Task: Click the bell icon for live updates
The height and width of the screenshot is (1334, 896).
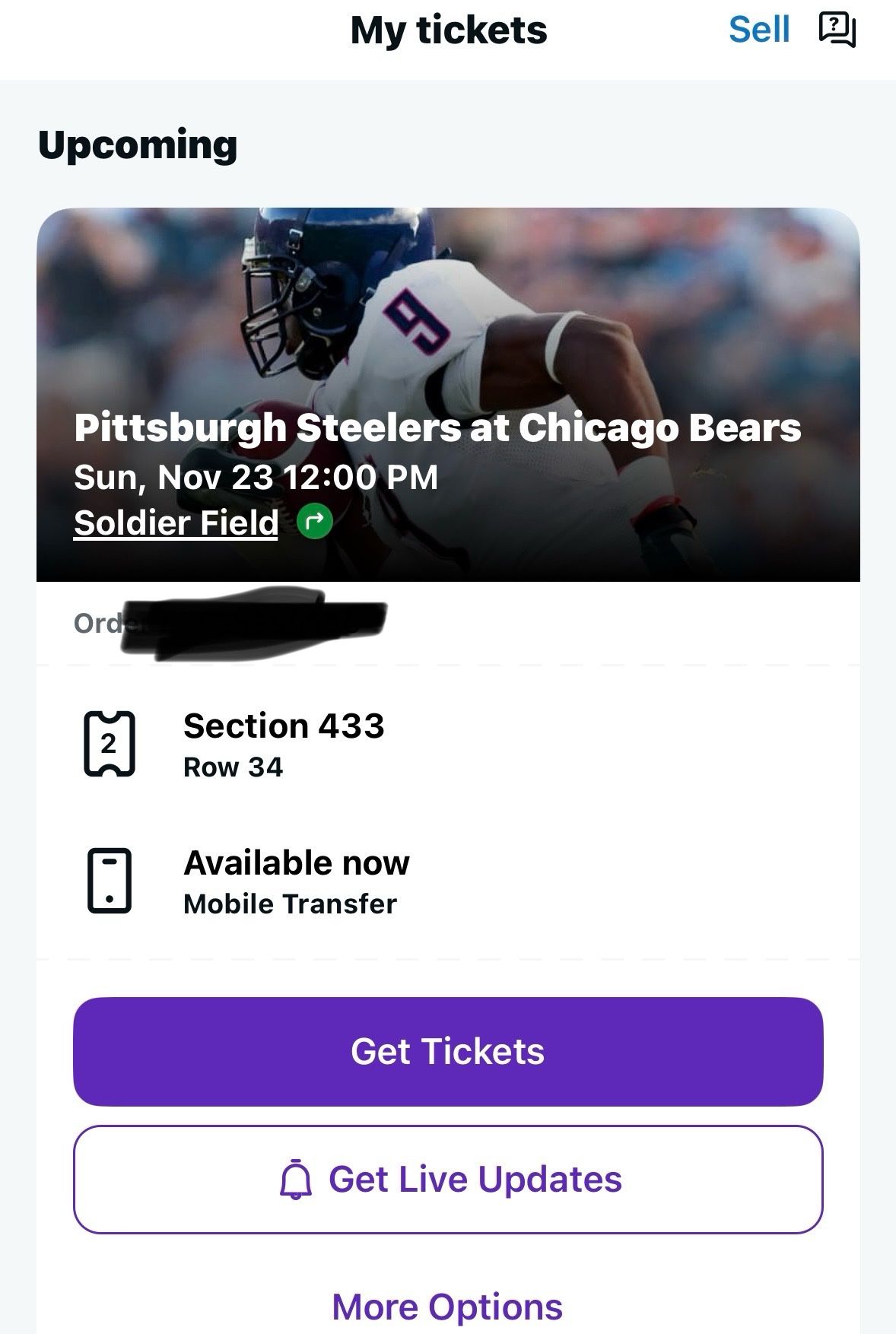Action: pyautogui.click(x=296, y=1180)
